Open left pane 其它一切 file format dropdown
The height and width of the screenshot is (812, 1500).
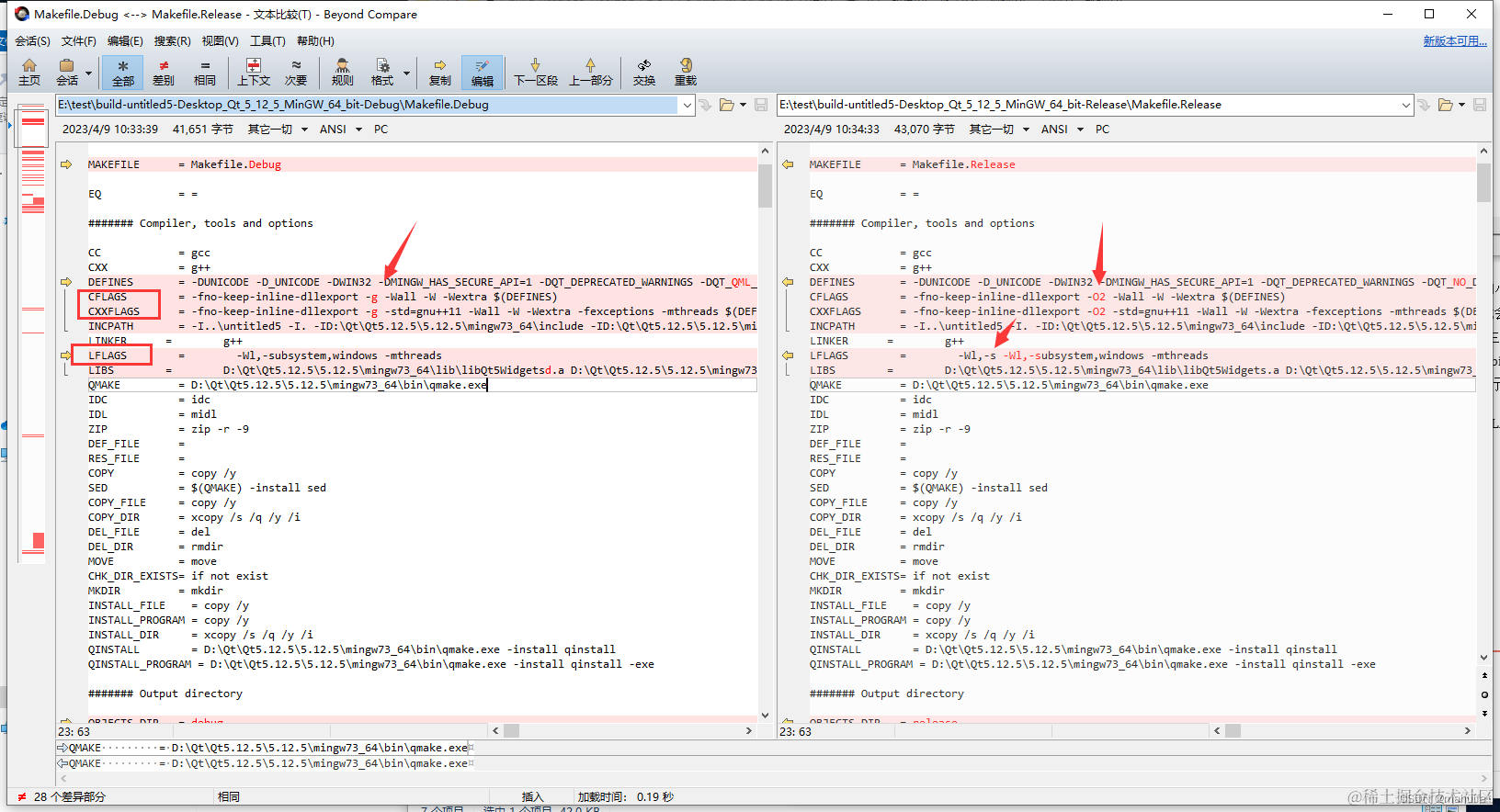point(278,130)
